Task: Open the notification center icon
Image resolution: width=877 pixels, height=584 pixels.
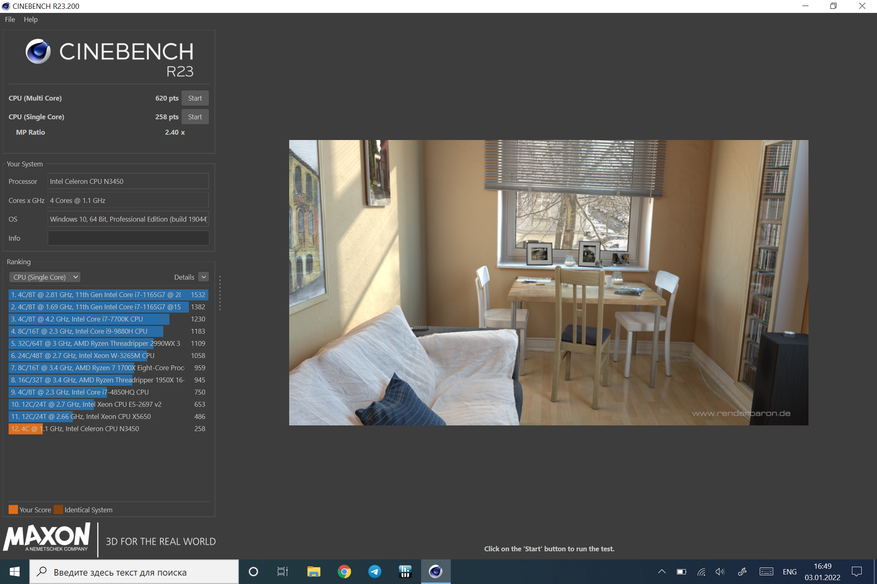Action: coord(857,572)
